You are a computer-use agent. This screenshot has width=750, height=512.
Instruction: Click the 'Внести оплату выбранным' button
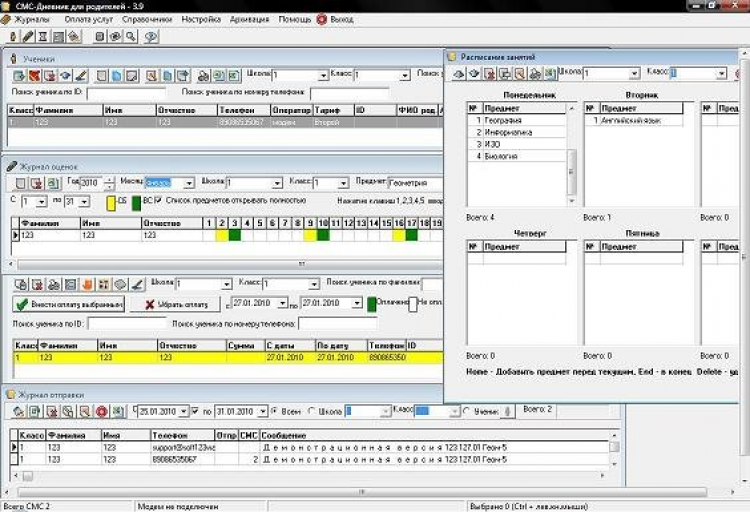coord(68,304)
